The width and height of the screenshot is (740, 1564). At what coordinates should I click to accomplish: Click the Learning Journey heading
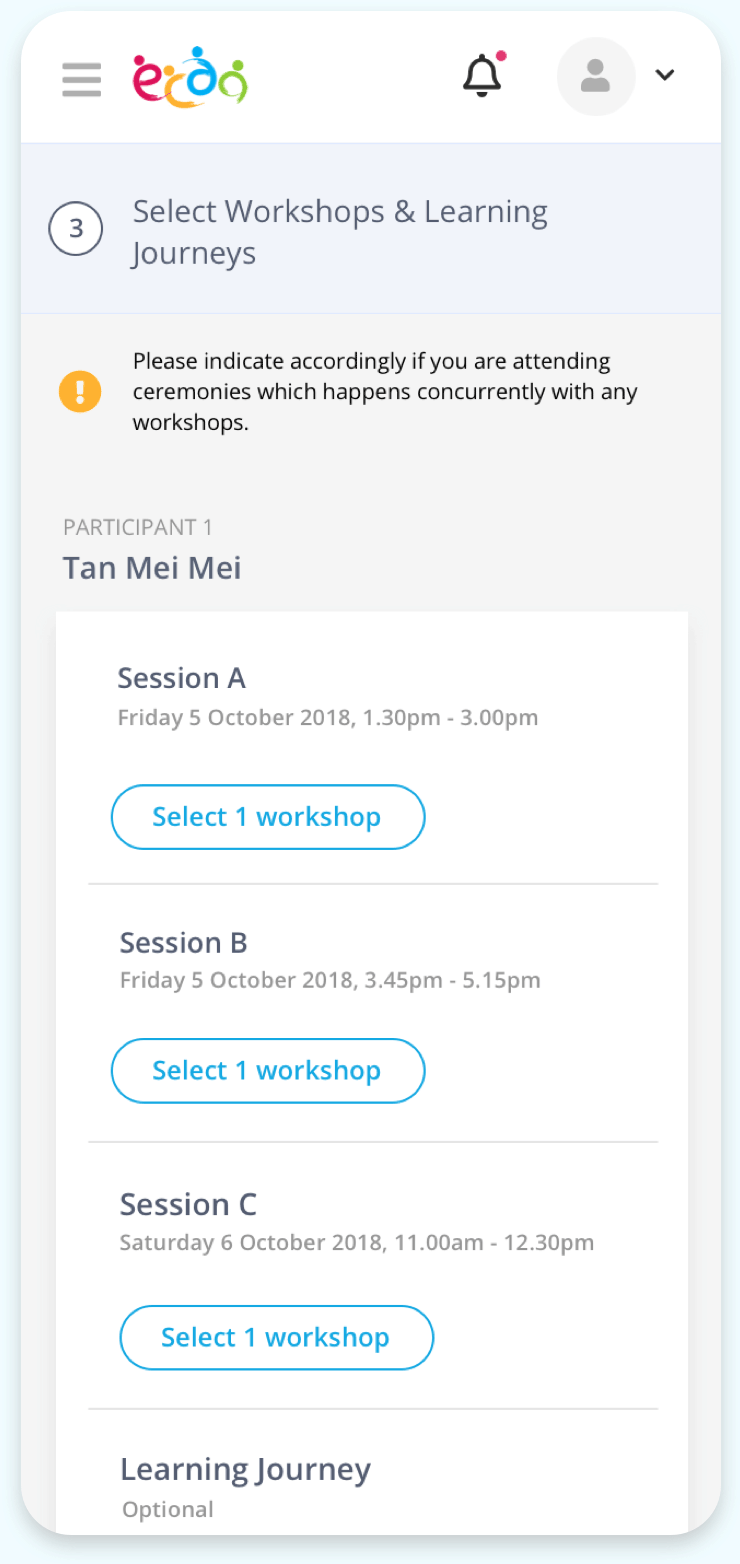coord(245,1470)
